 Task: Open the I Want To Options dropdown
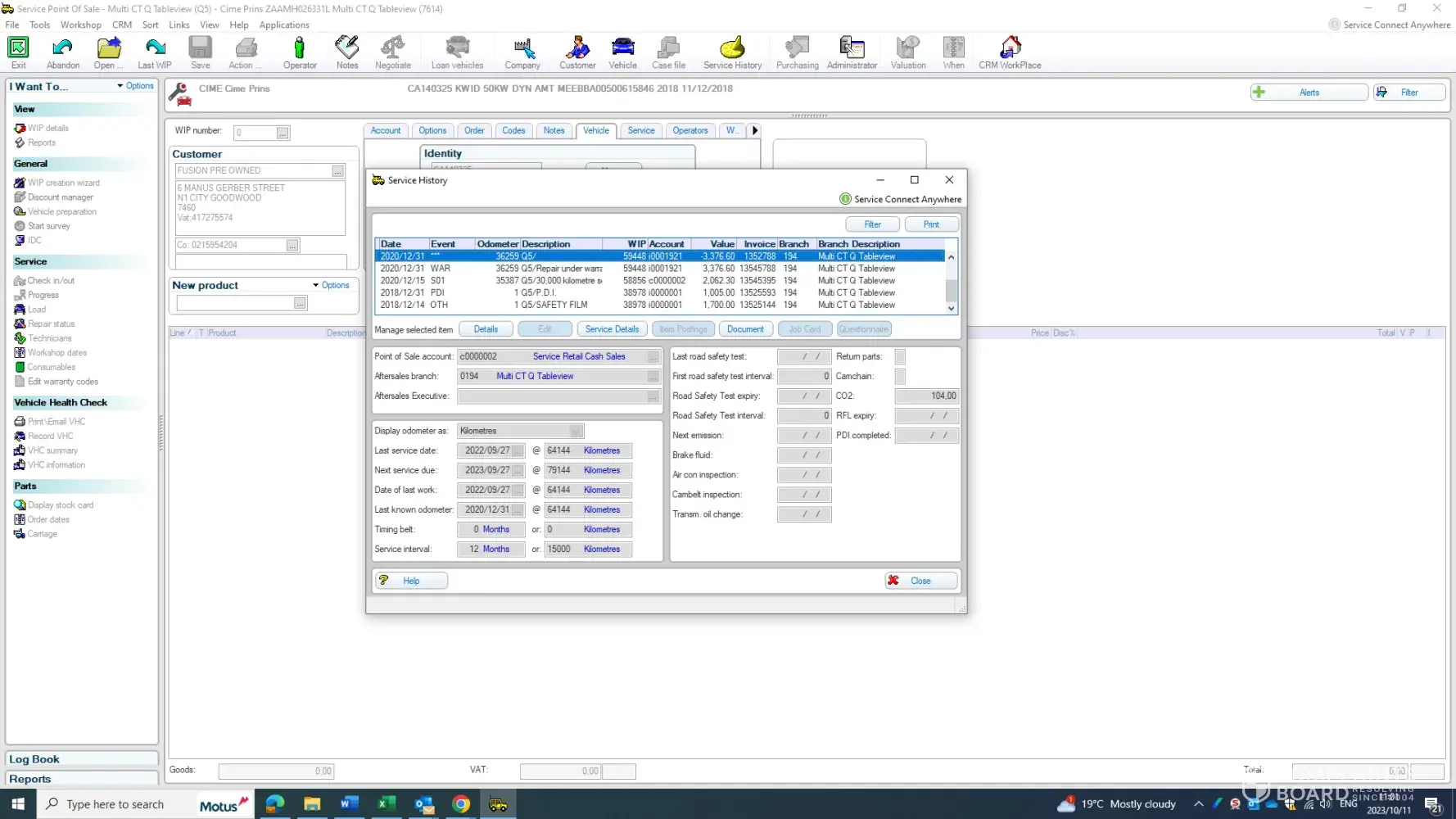(x=136, y=86)
